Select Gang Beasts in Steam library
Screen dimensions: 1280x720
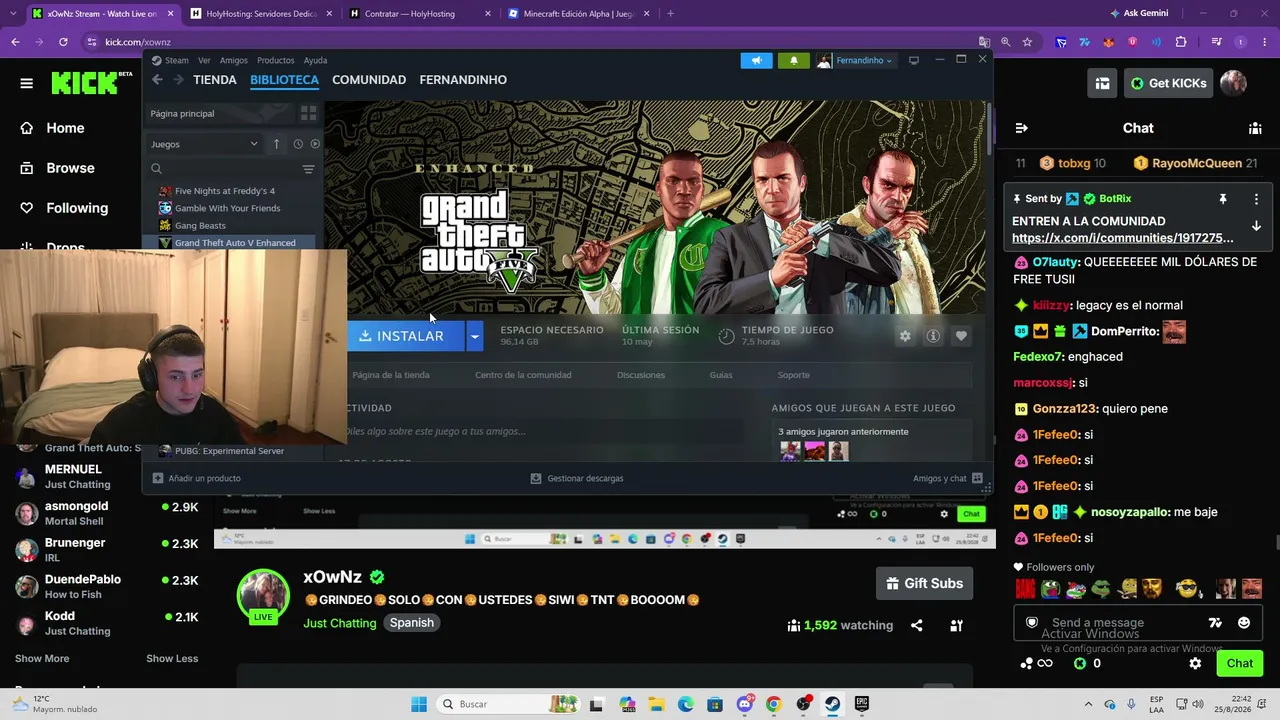pos(200,226)
